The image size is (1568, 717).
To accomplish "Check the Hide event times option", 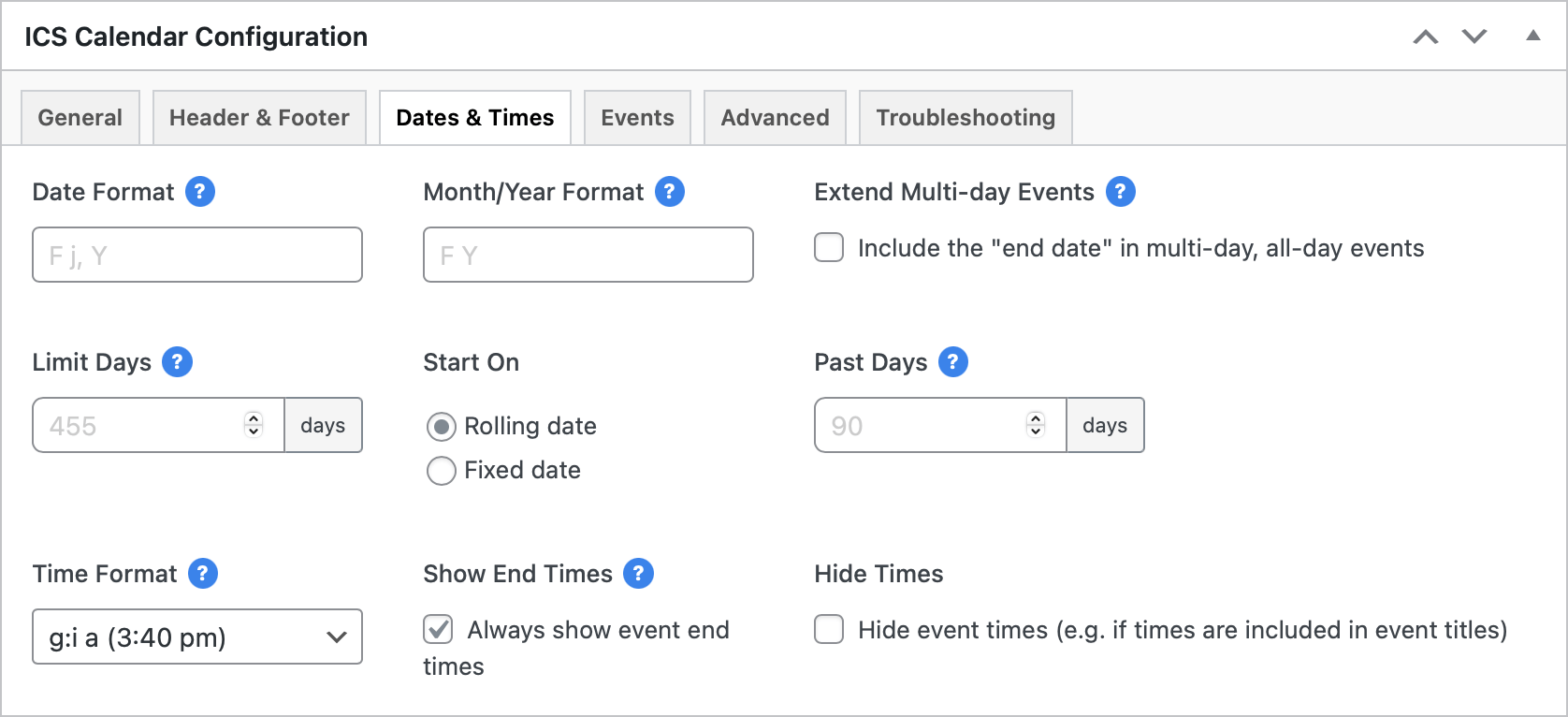I will coord(829,630).
